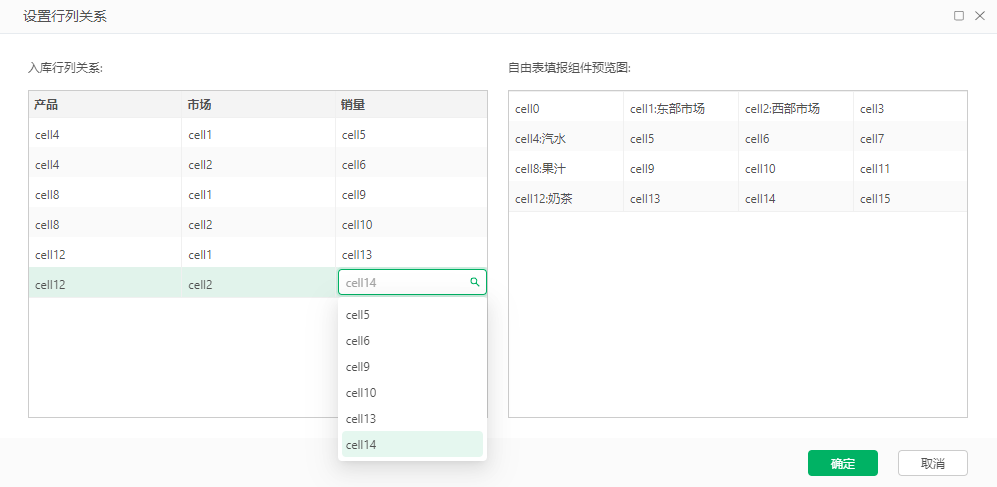
Task: Click 产品 cell12 in highlighted row
Action: (105, 285)
